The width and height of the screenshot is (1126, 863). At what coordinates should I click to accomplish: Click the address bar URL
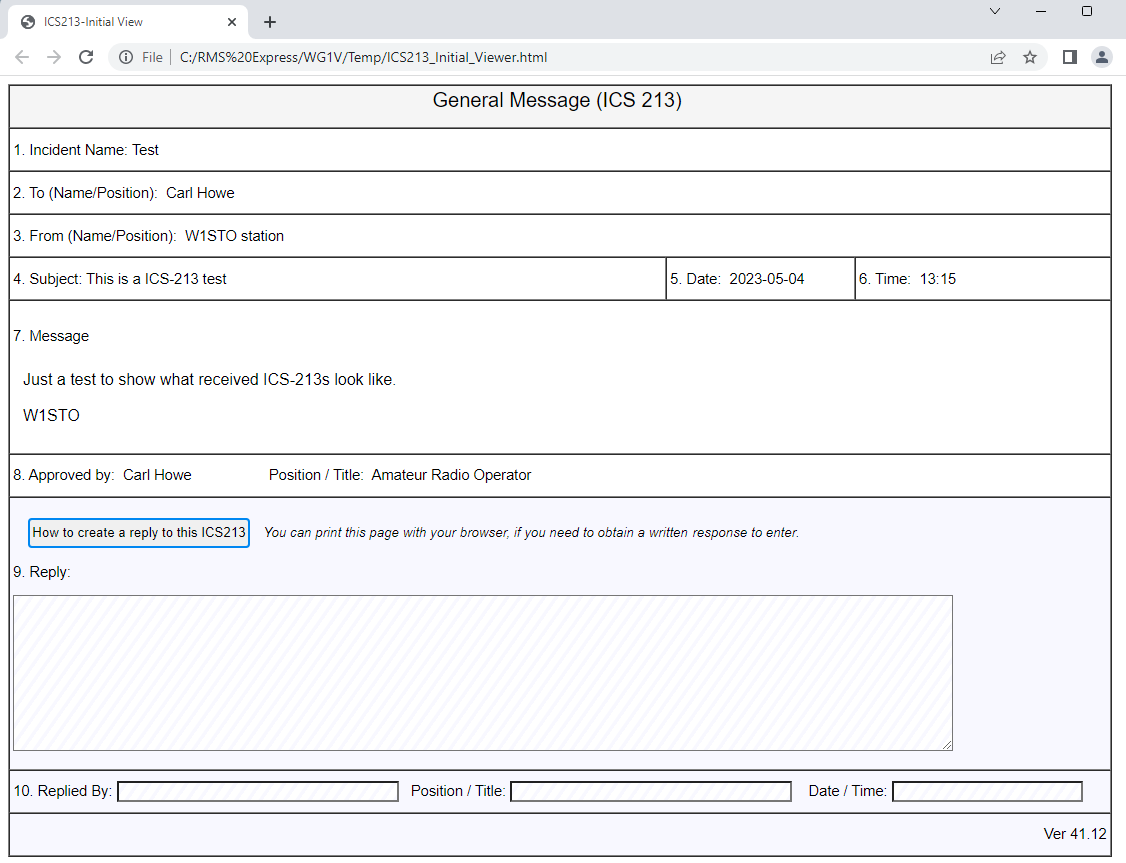364,57
